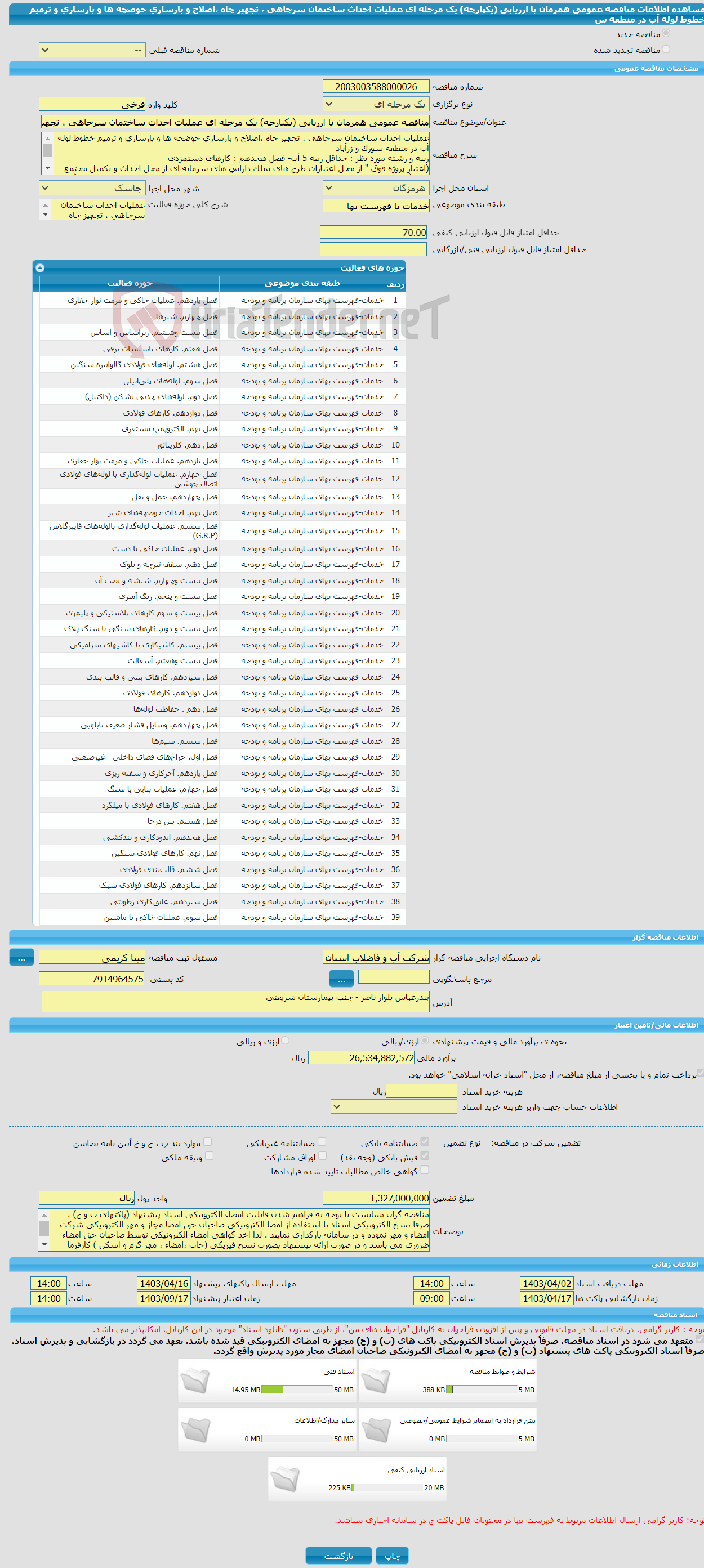704x1568 pixels.
Task: Collapse the حوزه های فعالیت panel icon
Action: tap(39, 267)
